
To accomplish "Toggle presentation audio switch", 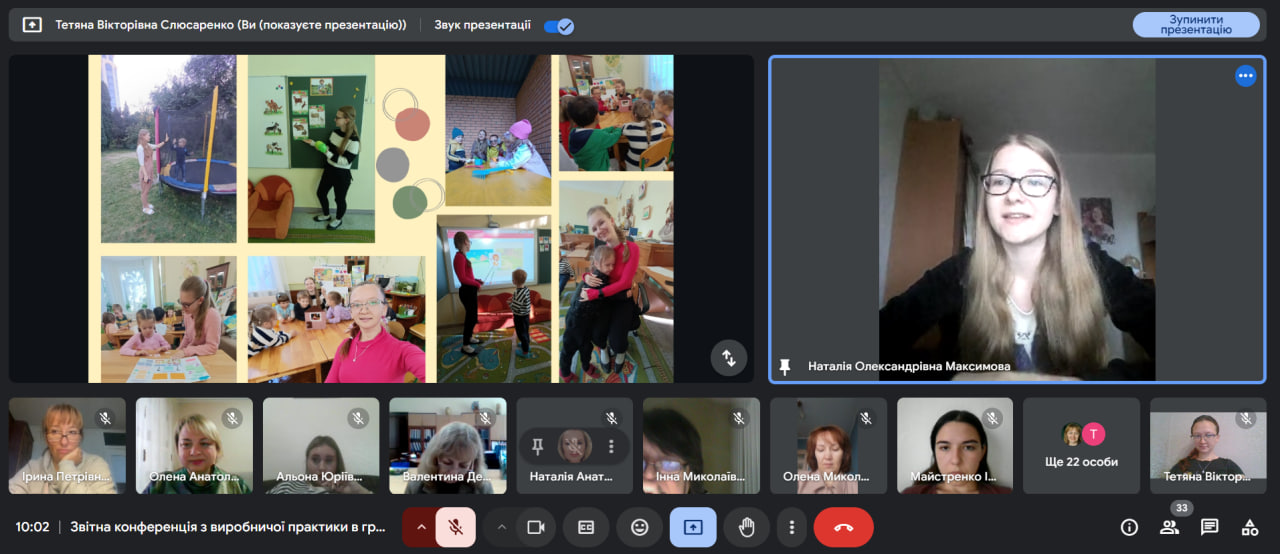I will 558,25.
